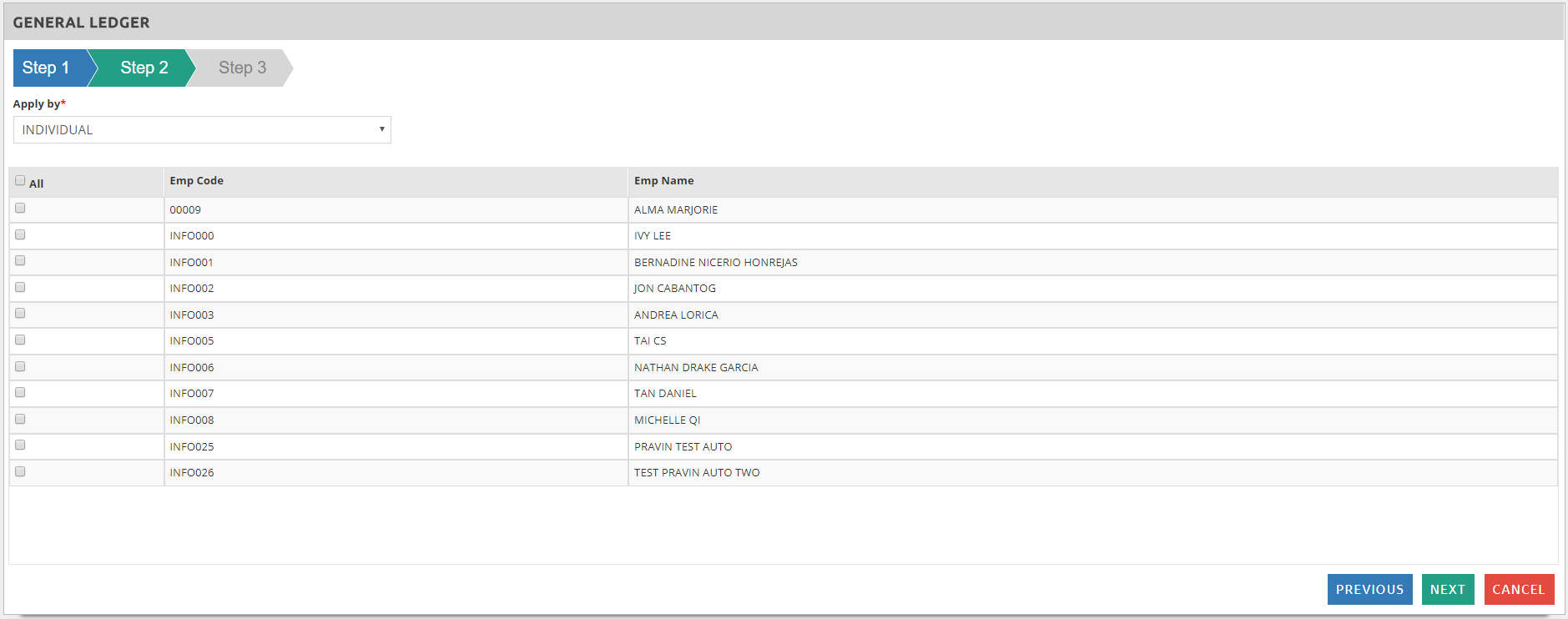Click the PREVIOUS button
Image resolution: width=1568 pixels, height=619 pixels.
click(x=1369, y=589)
